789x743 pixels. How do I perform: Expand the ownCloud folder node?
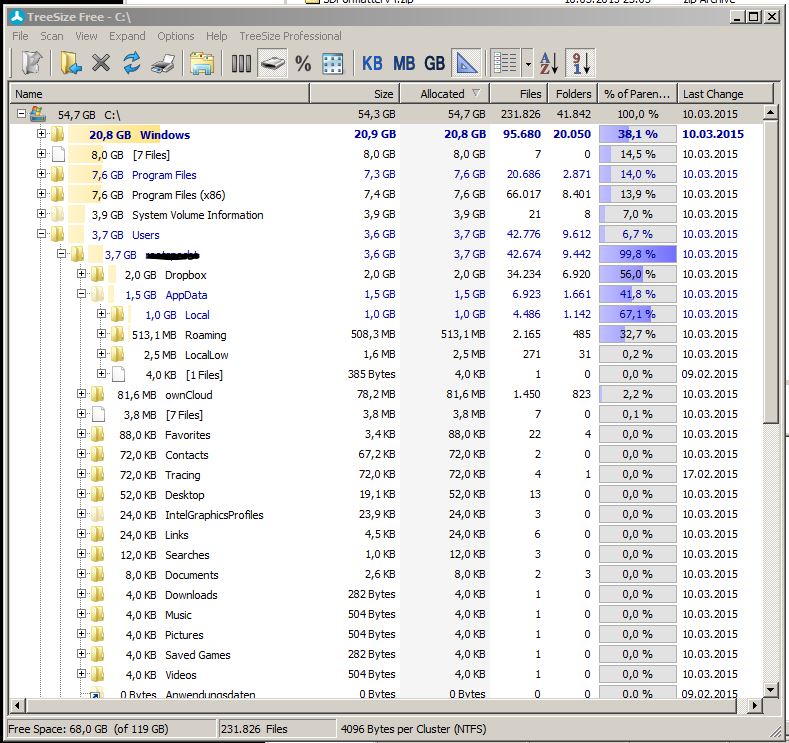tap(81, 393)
